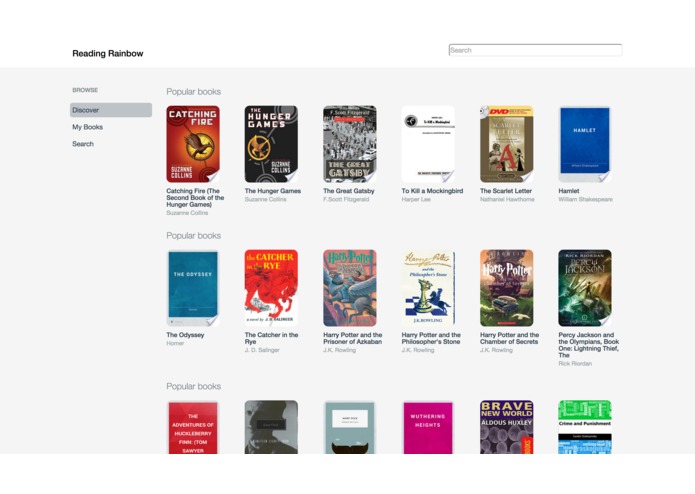Click To Kill a Mockingbird title
Screen dimensions: 695x494
432,191
